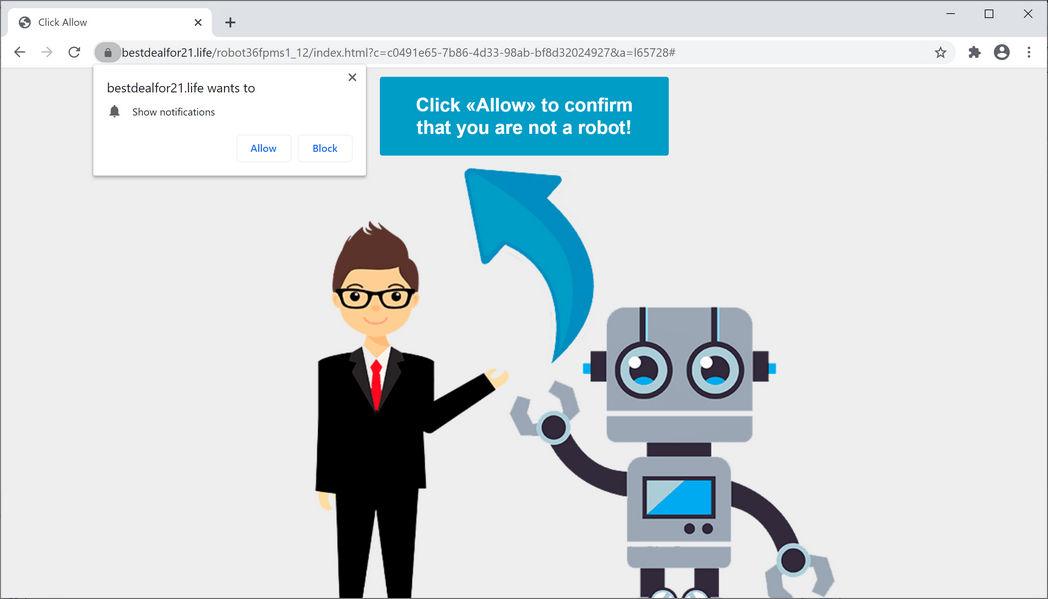1048x599 pixels.
Task: Click the Allow button in the prompt
Action: 263,148
